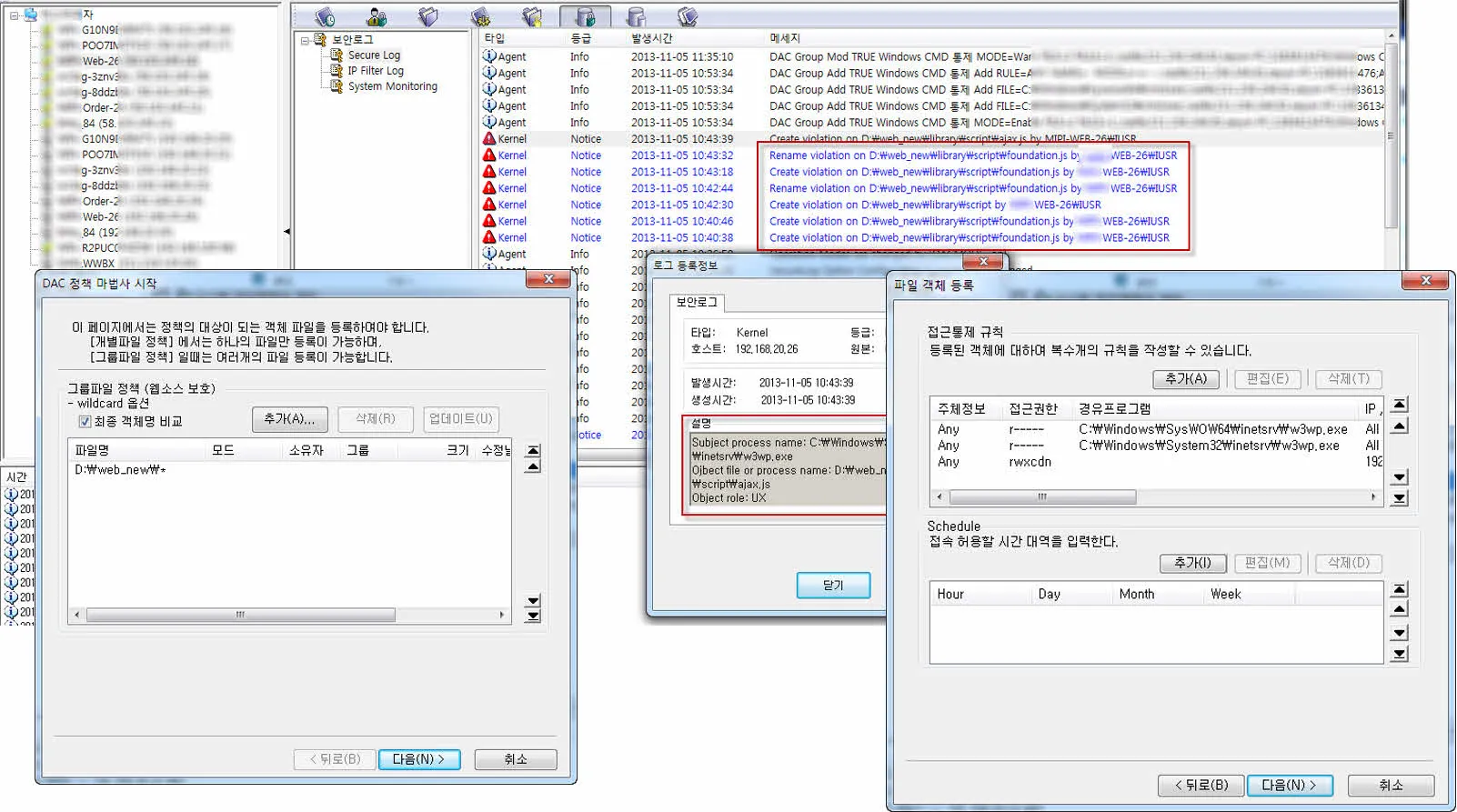
Task: Collapse the root server tree node
Action: (x=15, y=15)
